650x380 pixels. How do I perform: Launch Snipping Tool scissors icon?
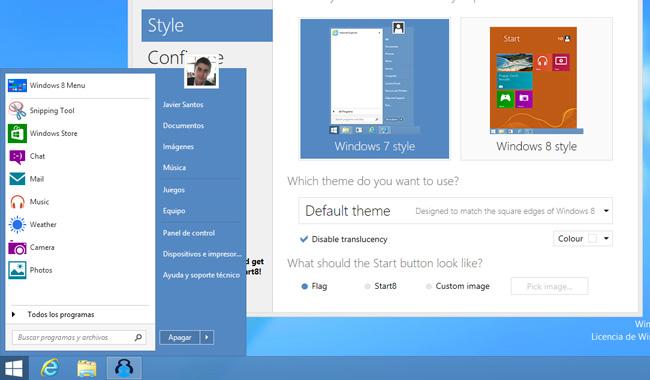point(17,111)
